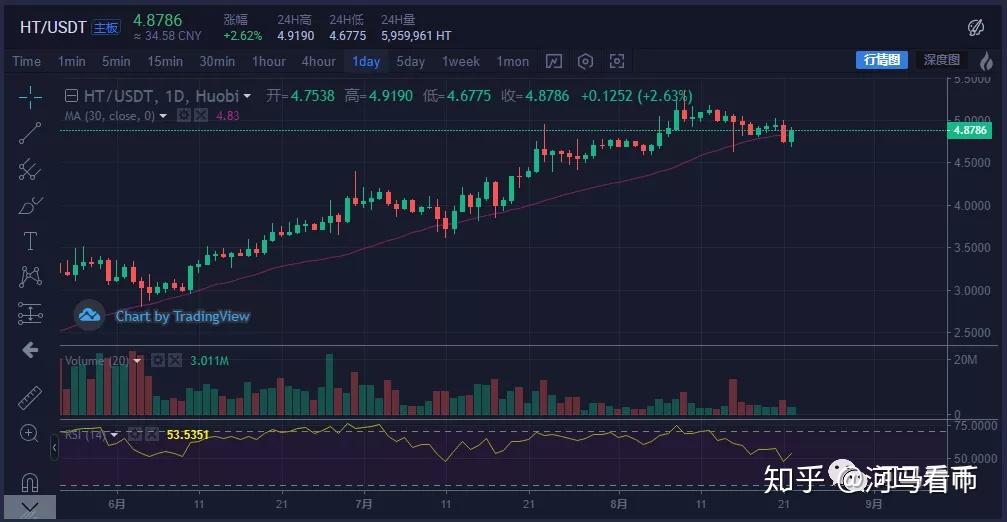This screenshot has width=1007, height=522.
Task: Select the ruler measure tool
Action: click(x=30, y=398)
